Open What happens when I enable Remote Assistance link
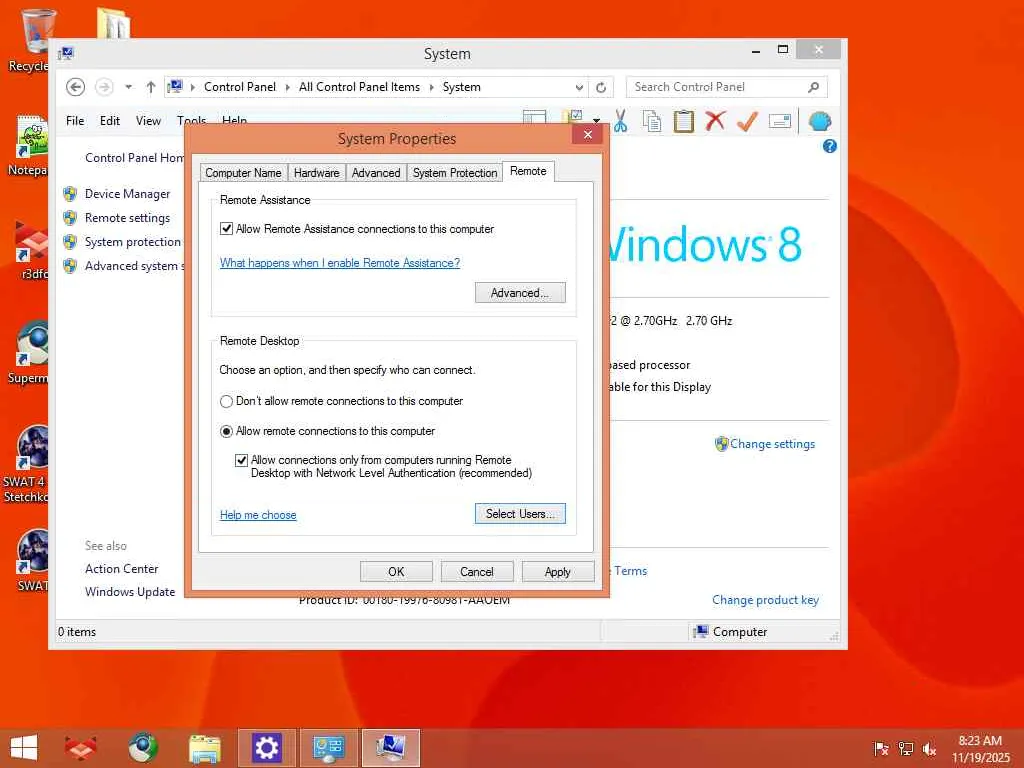Image resolution: width=1024 pixels, height=768 pixels. click(x=340, y=263)
